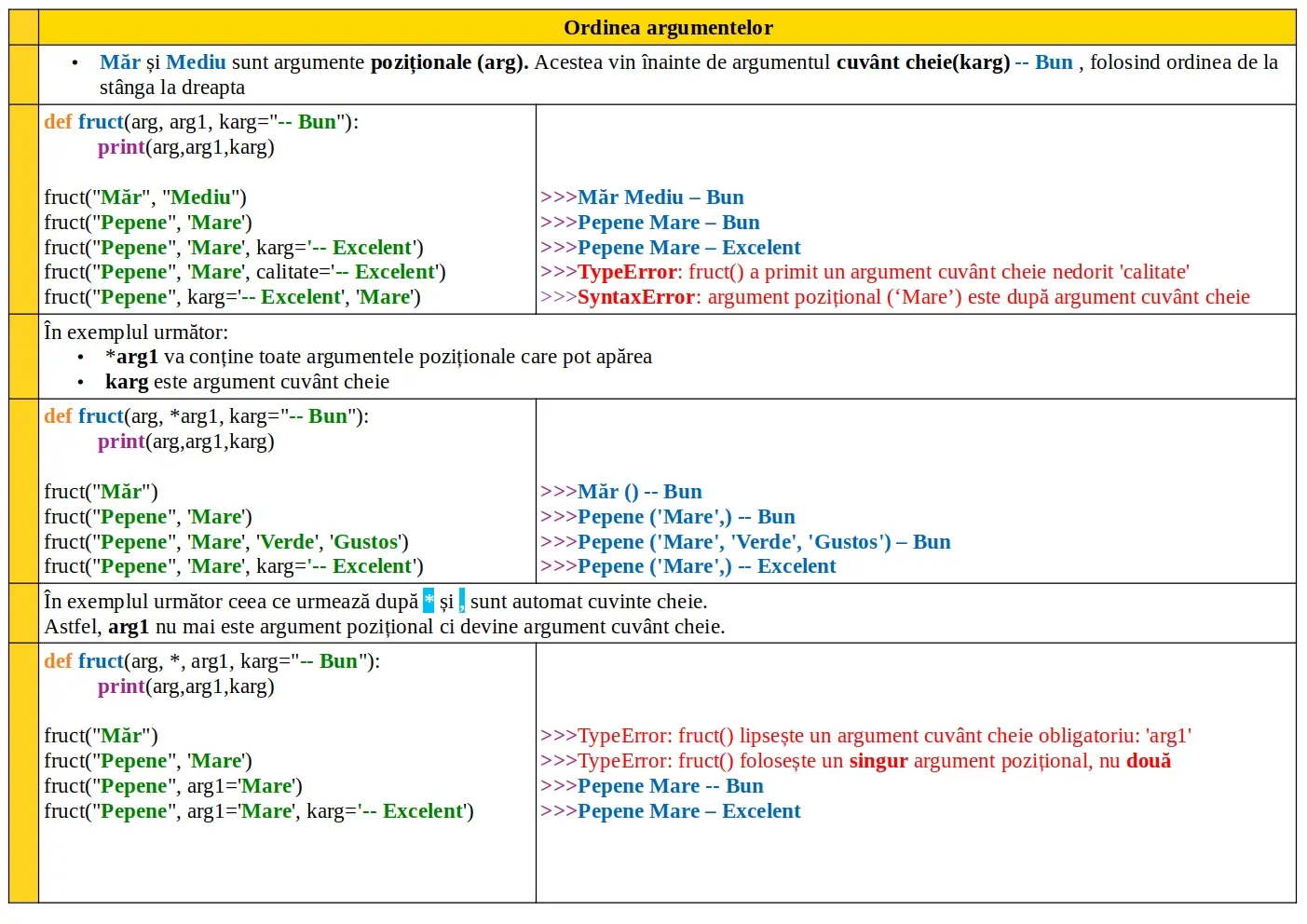The width and height of the screenshot is (1307, 924).
Task: Click the red 'SyntaxError' output line
Action: click(x=894, y=297)
